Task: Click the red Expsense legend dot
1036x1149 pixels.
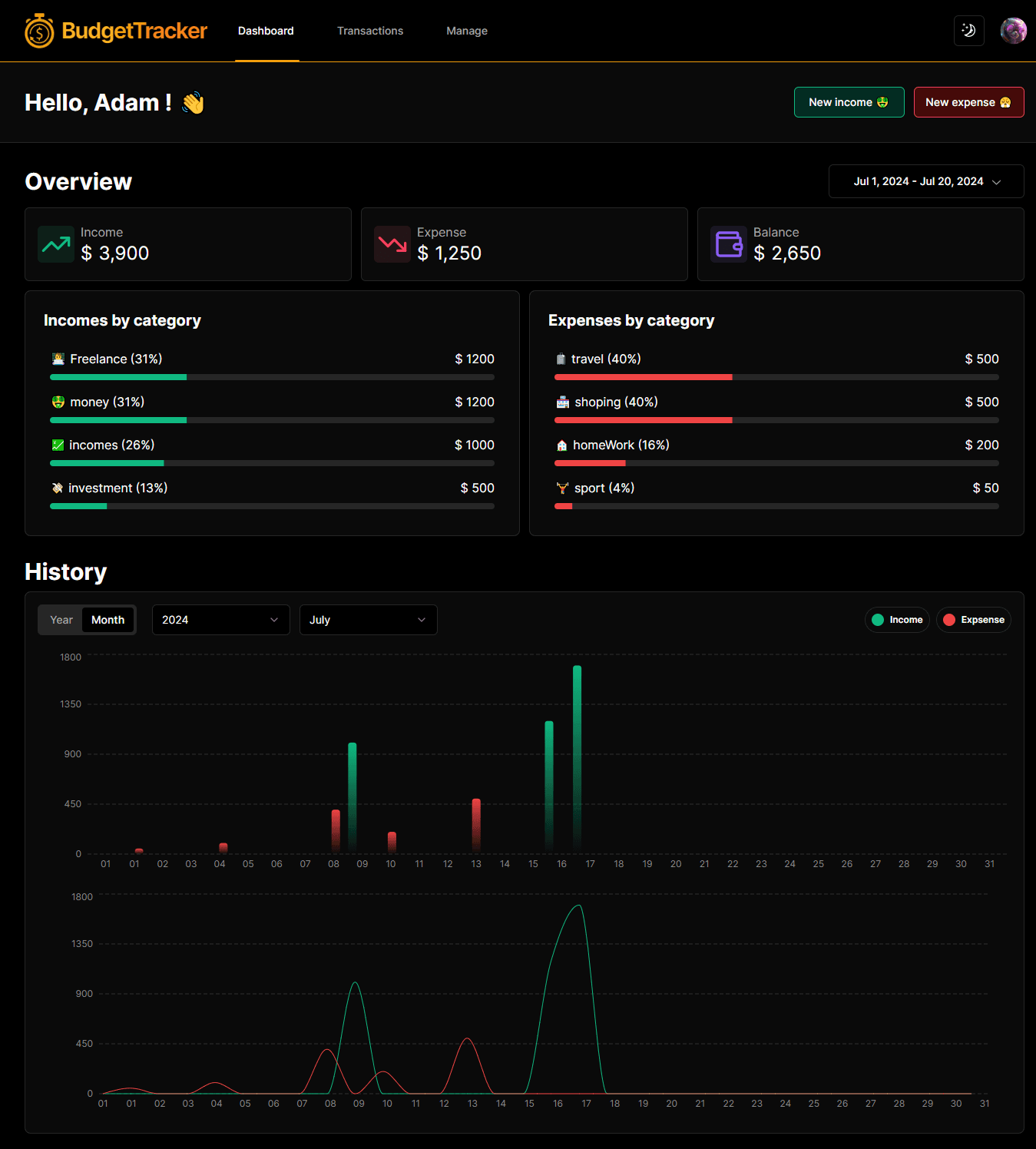Action: pyautogui.click(x=949, y=620)
